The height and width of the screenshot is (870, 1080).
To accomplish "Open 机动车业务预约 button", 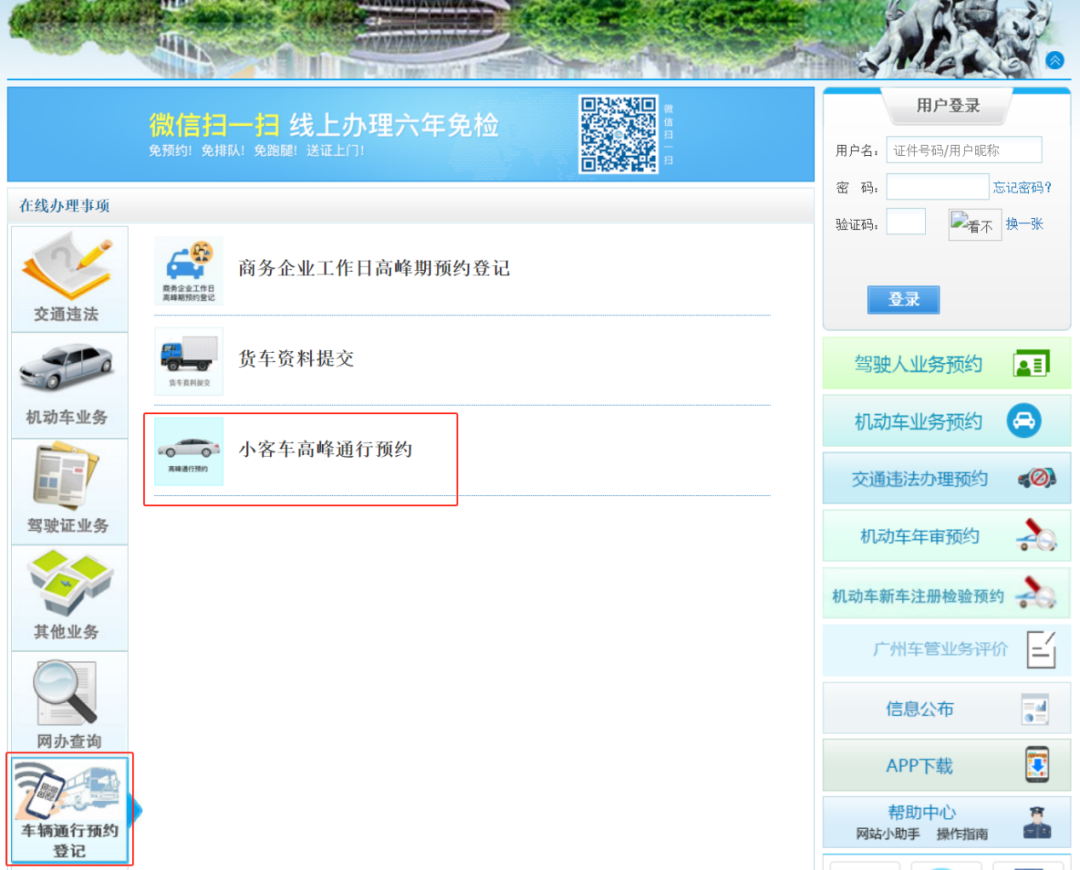I will 946,421.
